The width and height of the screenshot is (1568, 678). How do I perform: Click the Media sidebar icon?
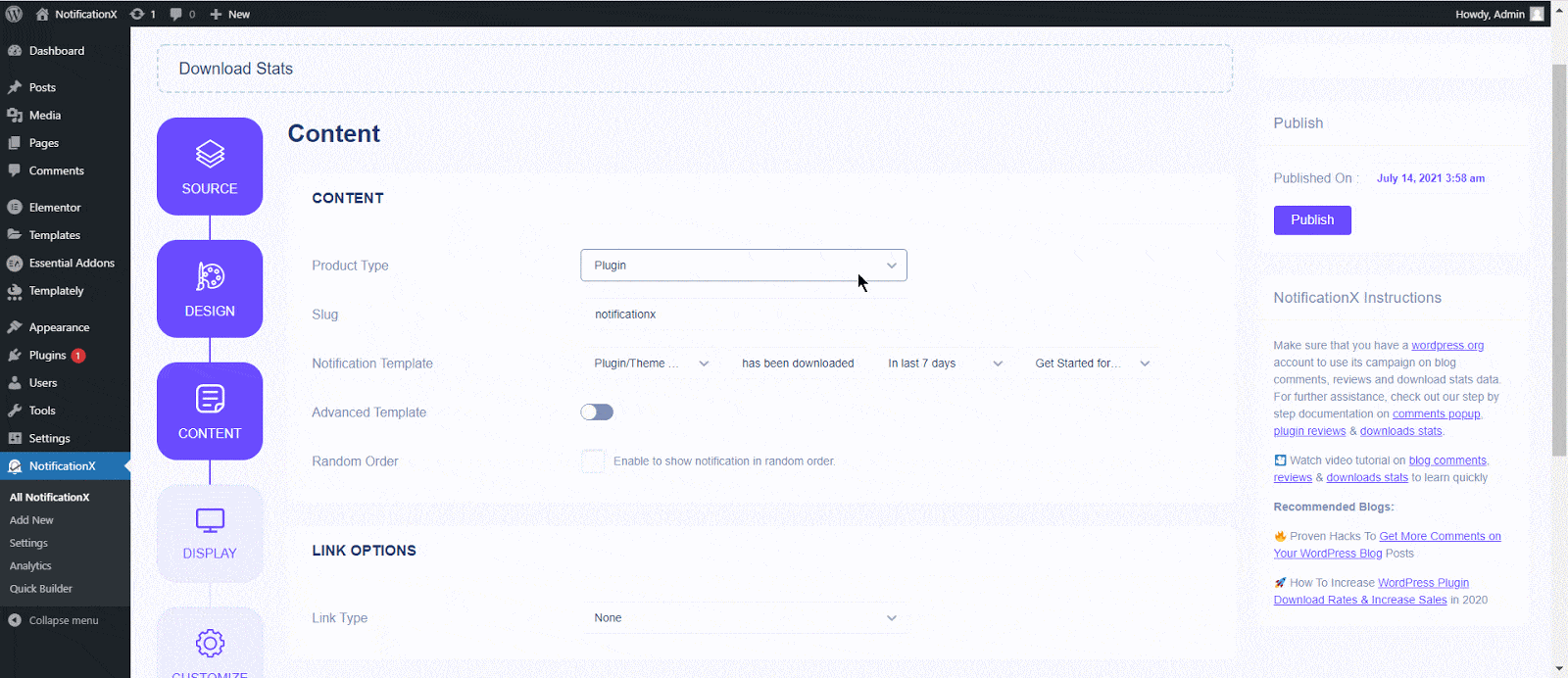(15, 116)
